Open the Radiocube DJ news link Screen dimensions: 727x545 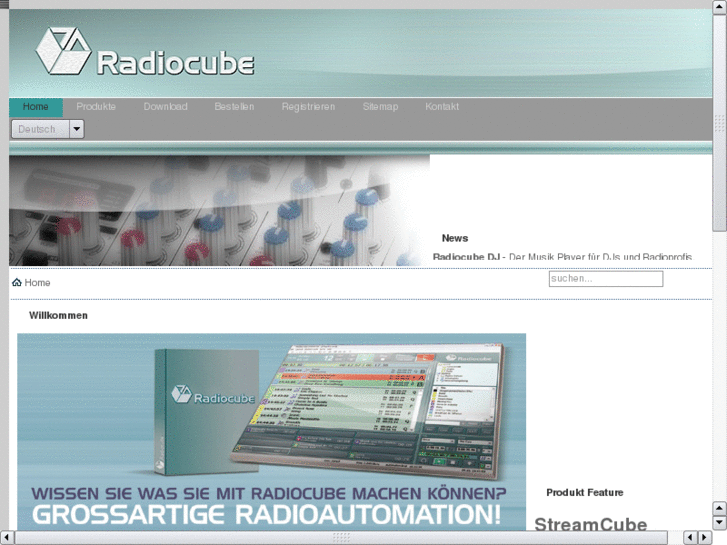[x=466, y=257]
